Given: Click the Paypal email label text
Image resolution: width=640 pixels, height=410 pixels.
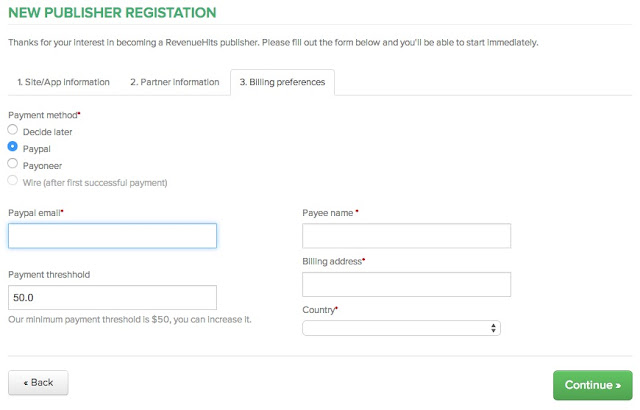Looking at the screenshot, I should [x=35, y=213].
